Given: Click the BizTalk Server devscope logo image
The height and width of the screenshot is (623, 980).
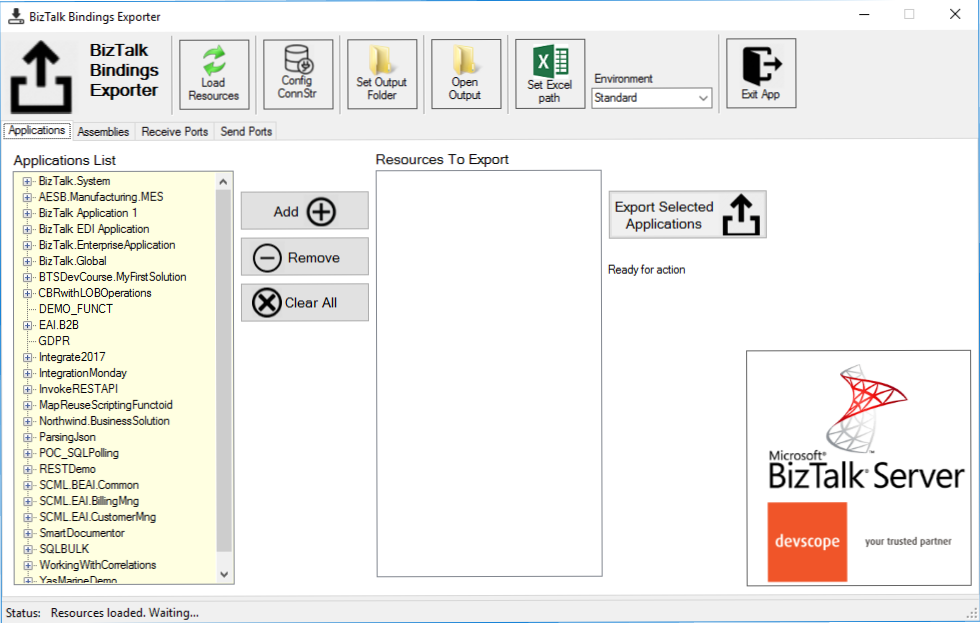Looking at the screenshot, I should [859, 468].
